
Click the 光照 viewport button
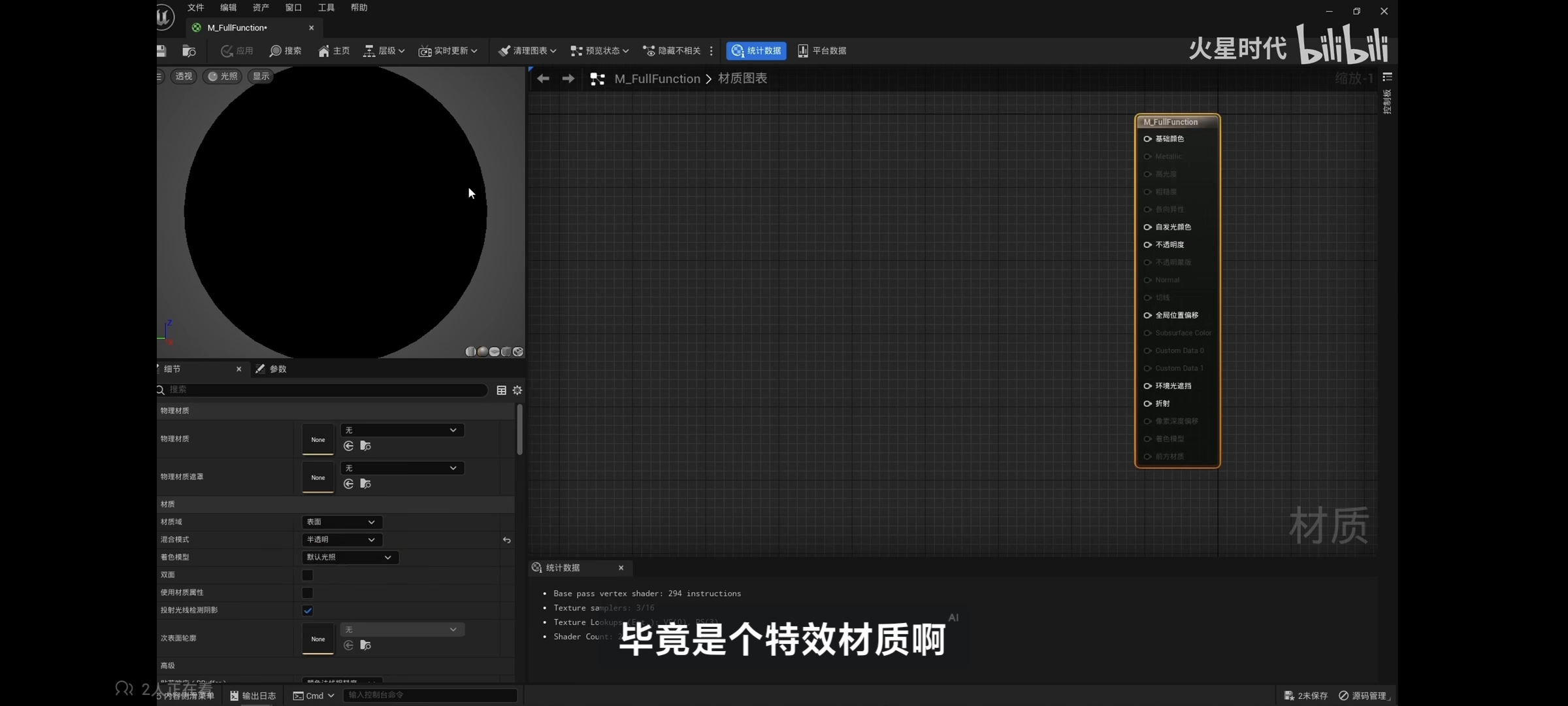click(222, 76)
